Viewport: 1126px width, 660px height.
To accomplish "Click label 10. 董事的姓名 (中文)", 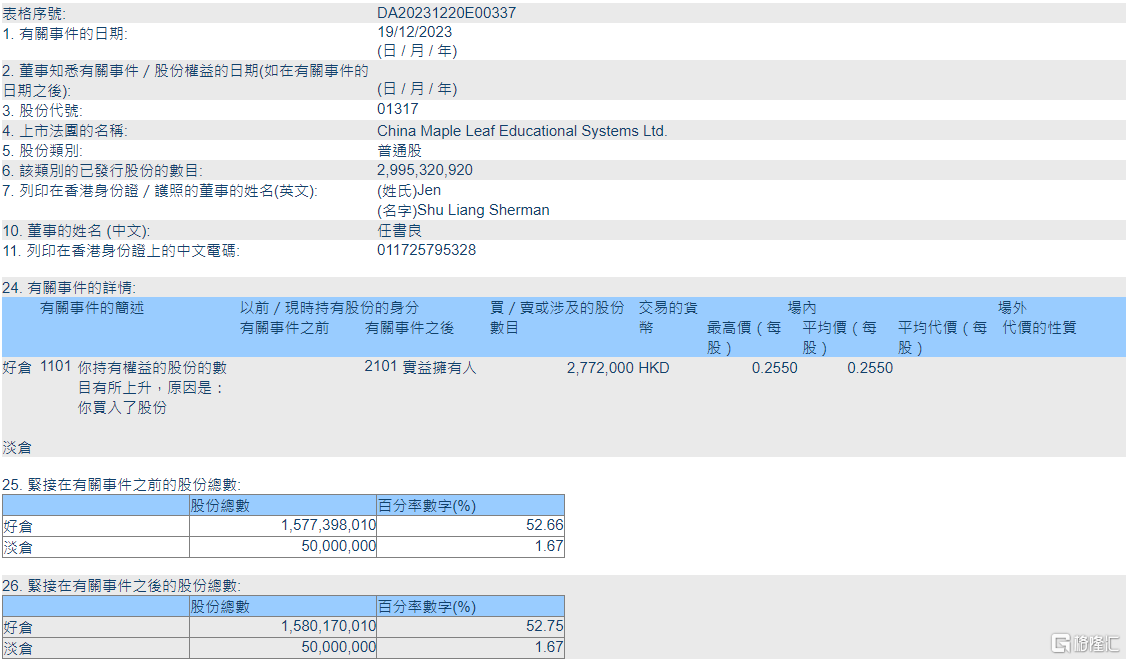I will [76, 231].
